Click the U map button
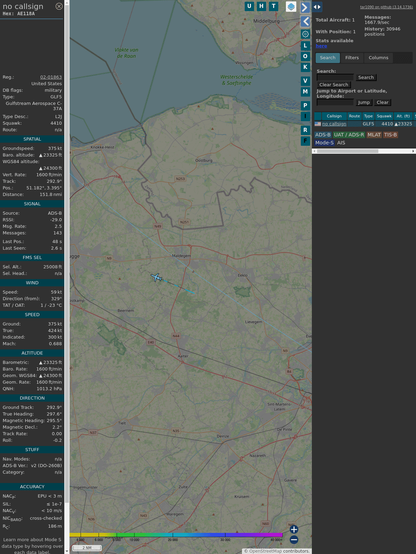The height and width of the screenshot is (554, 416). click(249, 6)
